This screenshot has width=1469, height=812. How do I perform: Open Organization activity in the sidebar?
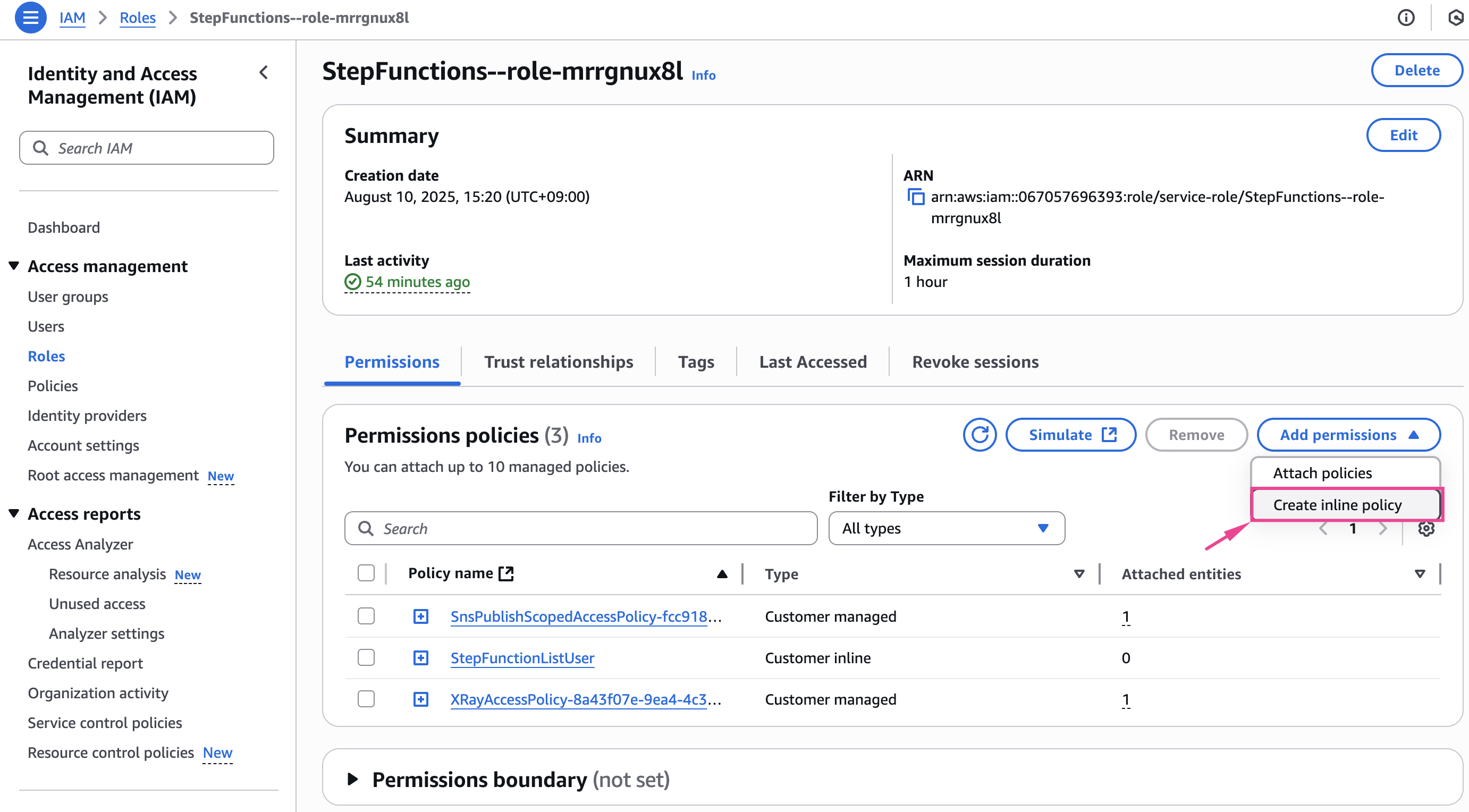pyautogui.click(x=98, y=693)
